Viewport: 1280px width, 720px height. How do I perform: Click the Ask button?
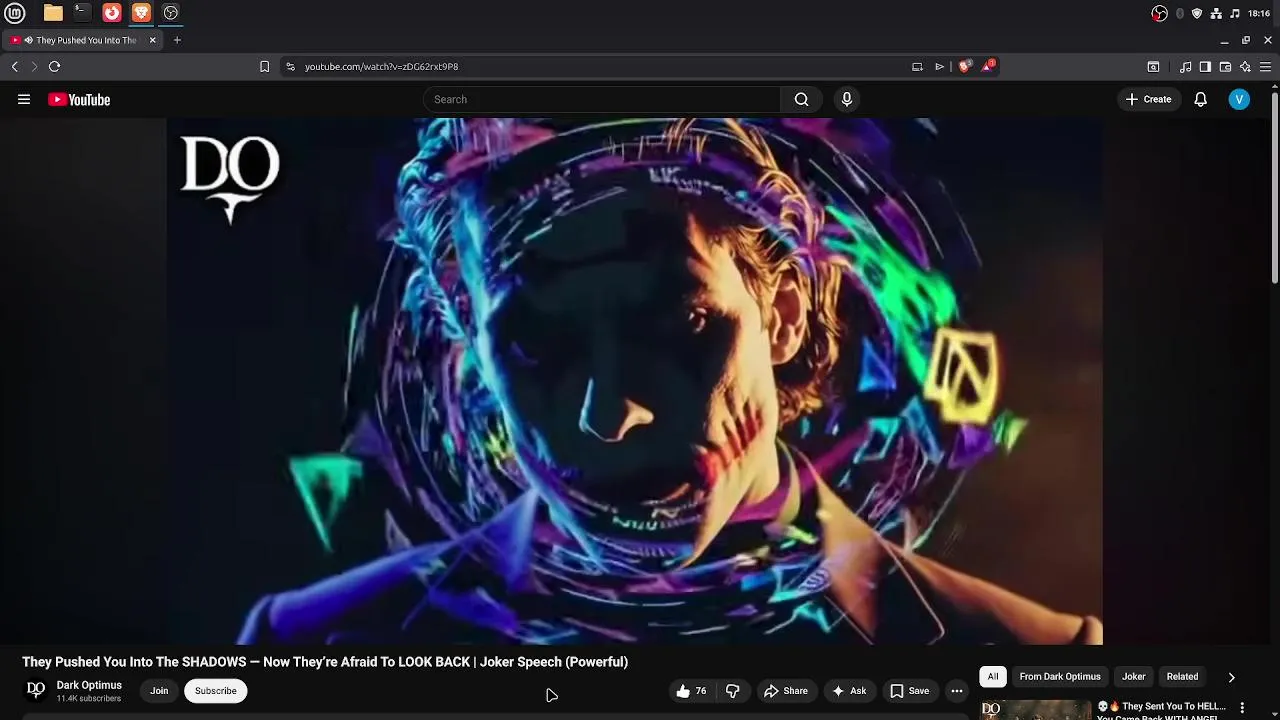click(x=849, y=691)
